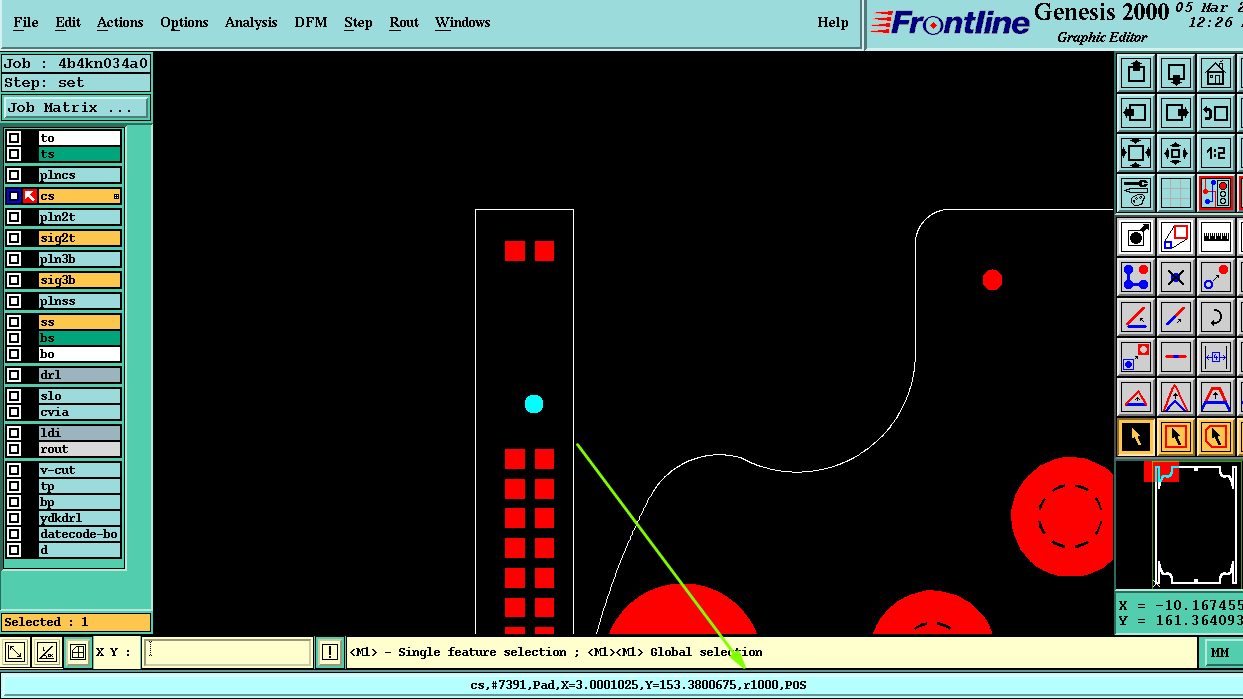
Task: Select the rectangle area selection tool
Action: [x=1176, y=437]
